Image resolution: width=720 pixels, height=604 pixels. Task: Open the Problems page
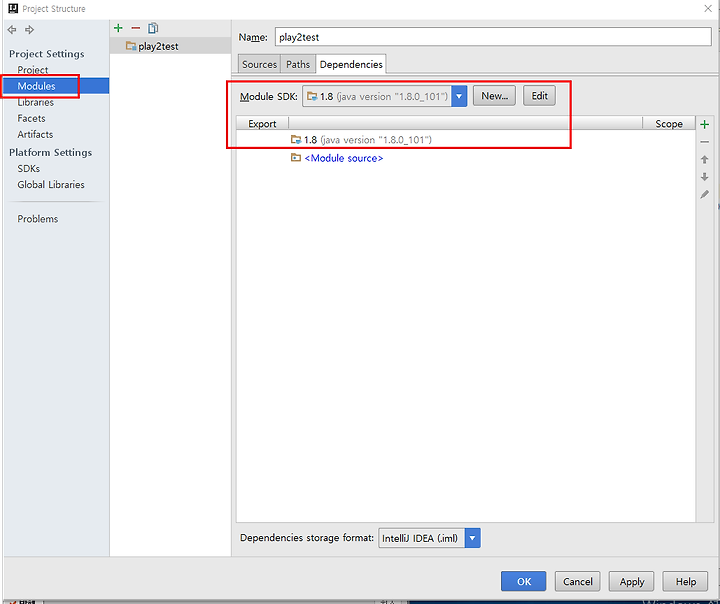pos(38,219)
